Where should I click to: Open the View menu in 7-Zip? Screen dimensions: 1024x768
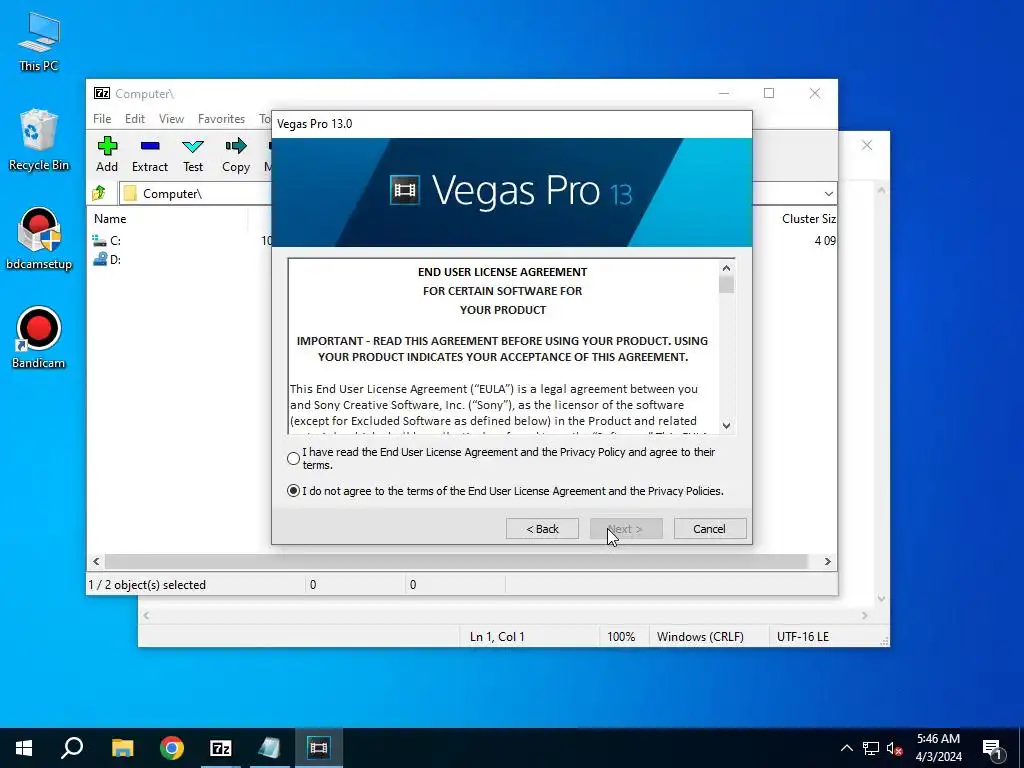171,119
